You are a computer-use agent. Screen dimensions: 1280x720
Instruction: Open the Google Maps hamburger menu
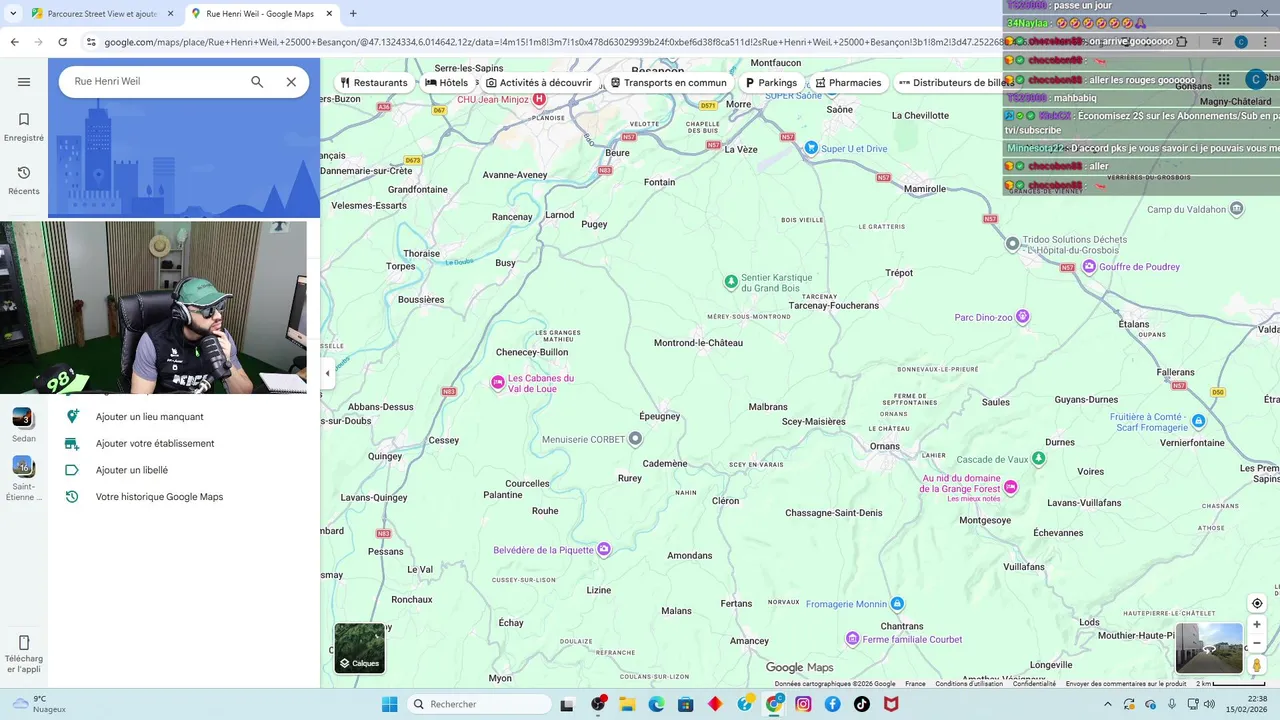[x=24, y=82]
